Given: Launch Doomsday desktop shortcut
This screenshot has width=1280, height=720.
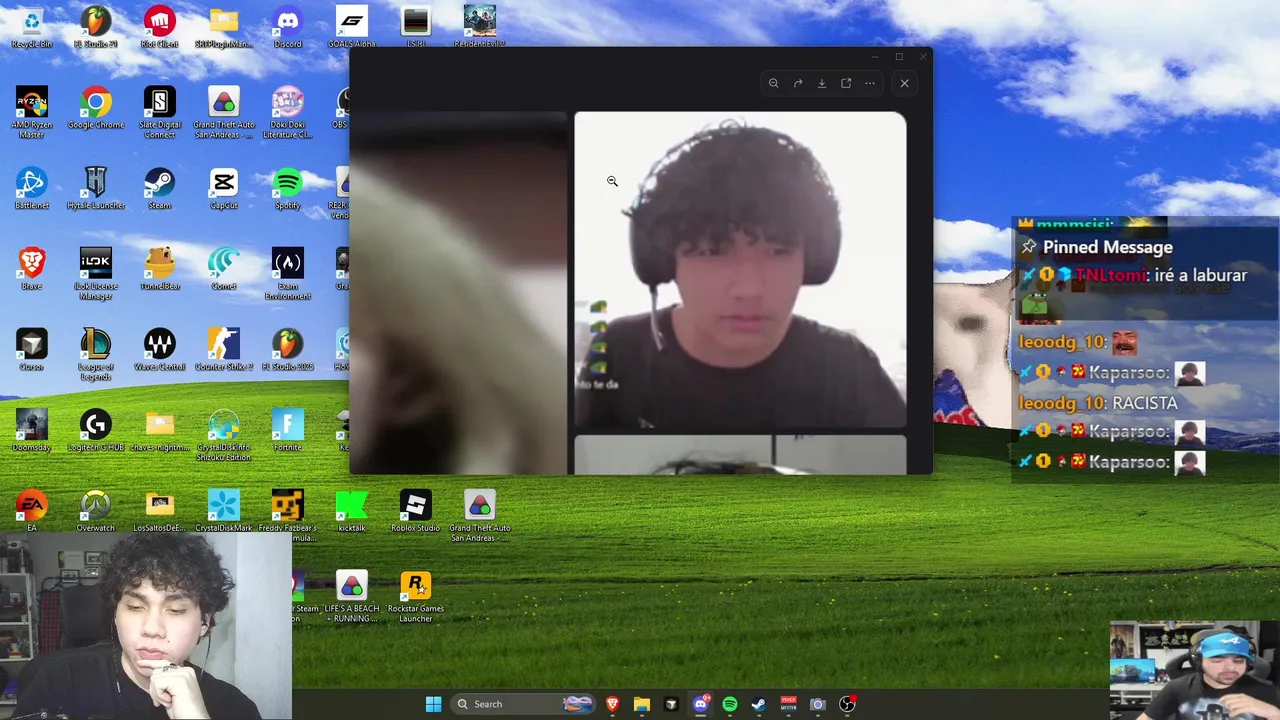Looking at the screenshot, I should (x=32, y=431).
